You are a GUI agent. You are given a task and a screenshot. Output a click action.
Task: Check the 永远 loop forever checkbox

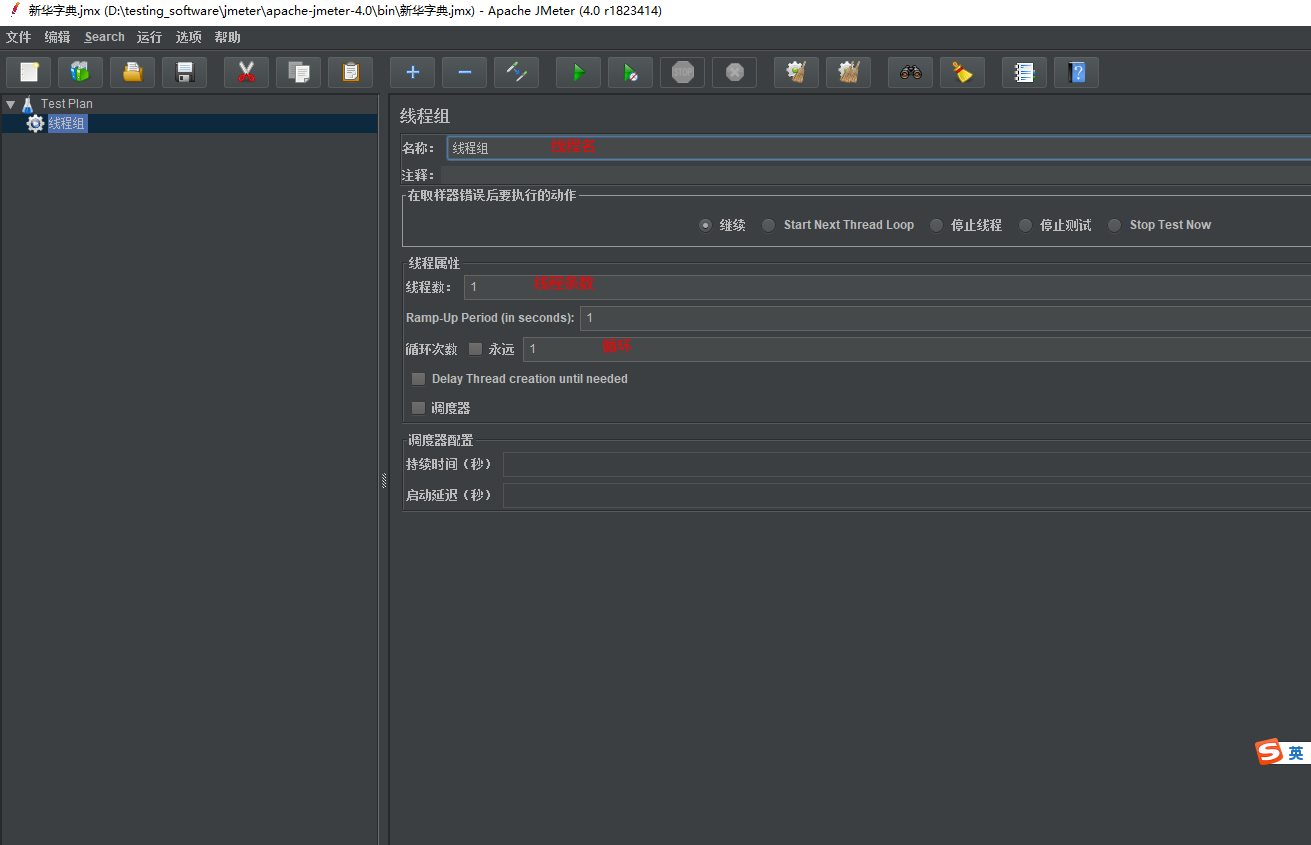point(475,349)
